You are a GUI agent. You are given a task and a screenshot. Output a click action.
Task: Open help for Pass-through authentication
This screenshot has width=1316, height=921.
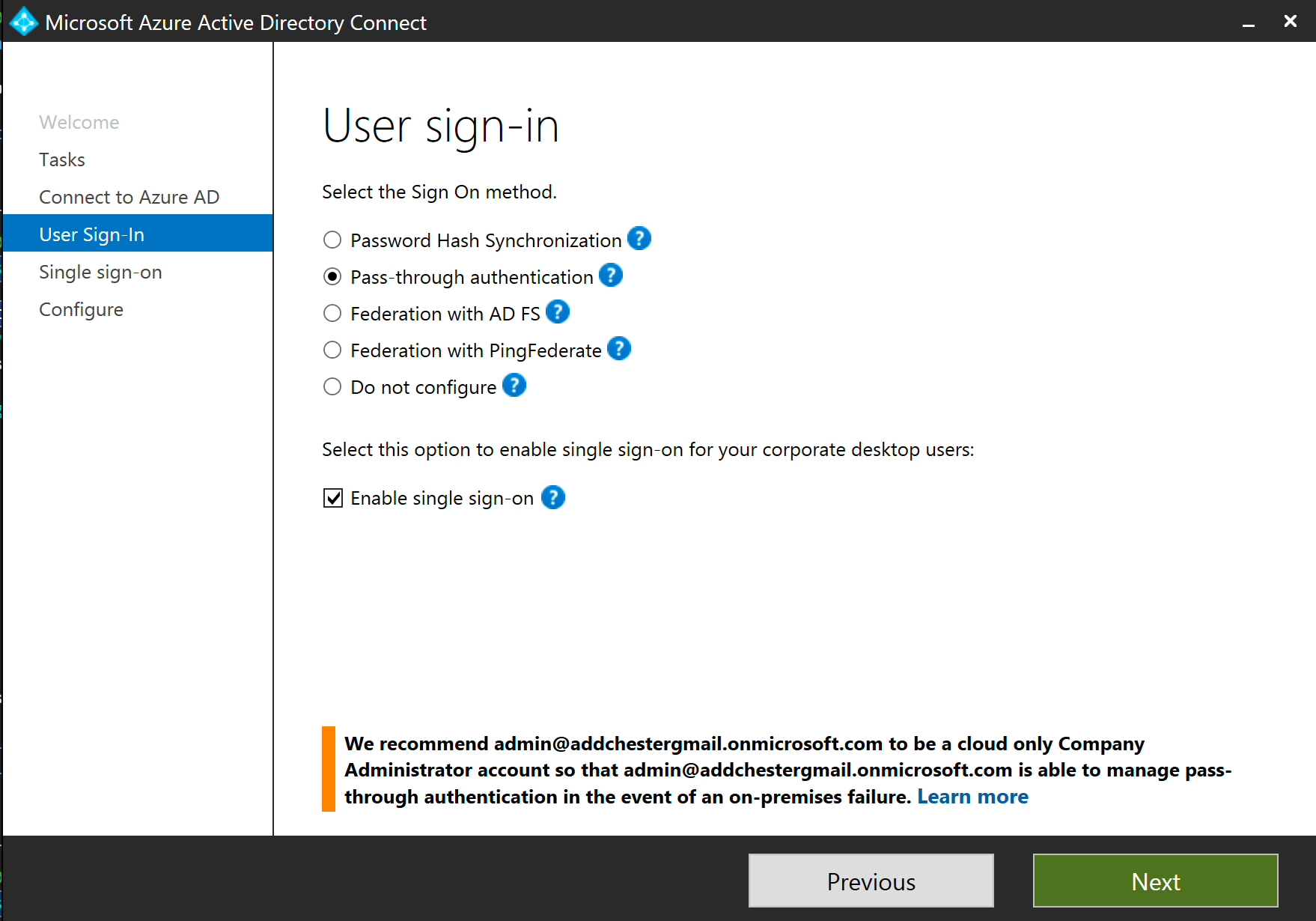[x=610, y=276]
